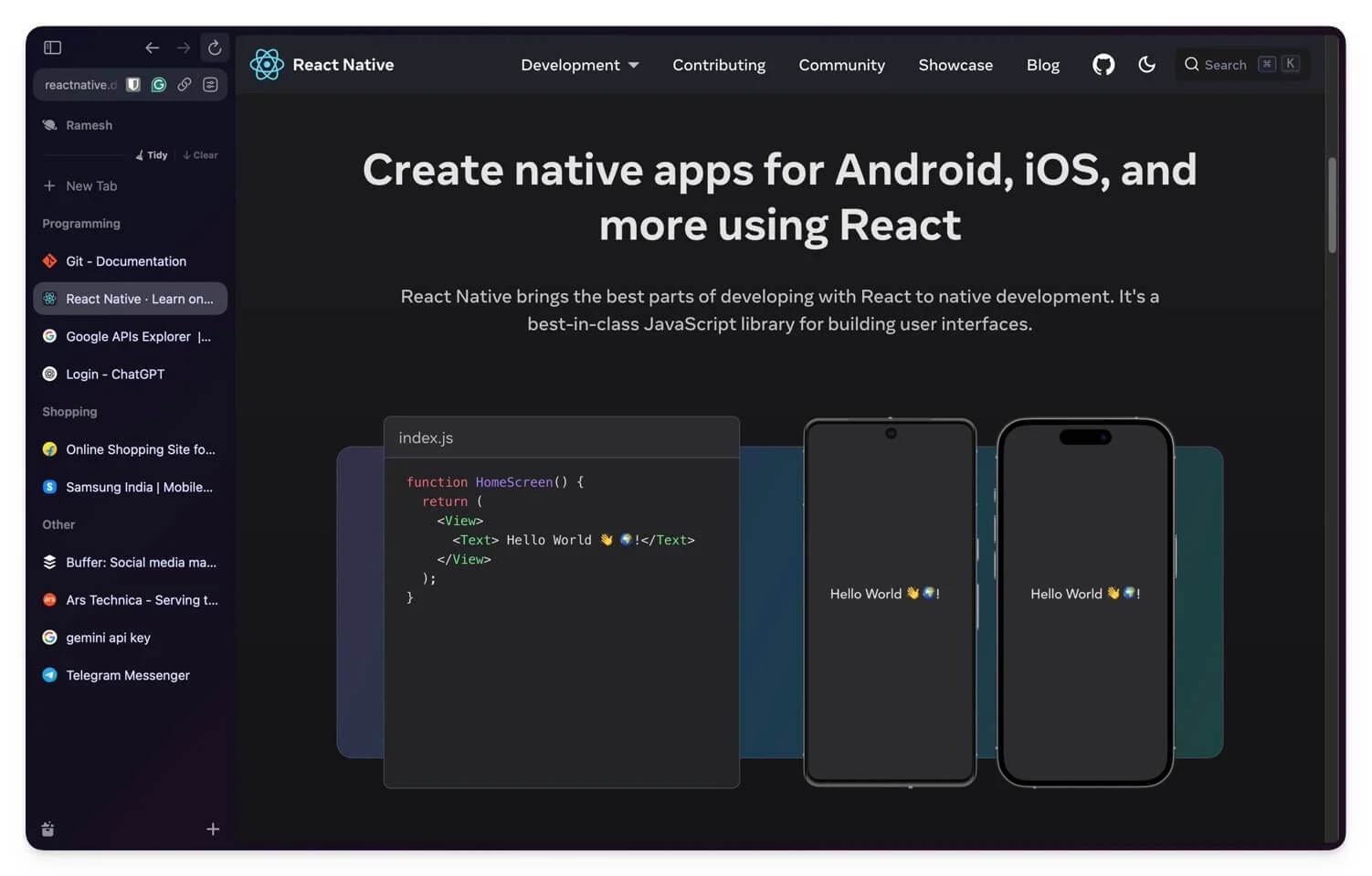Go back with the left arrow

153,47
